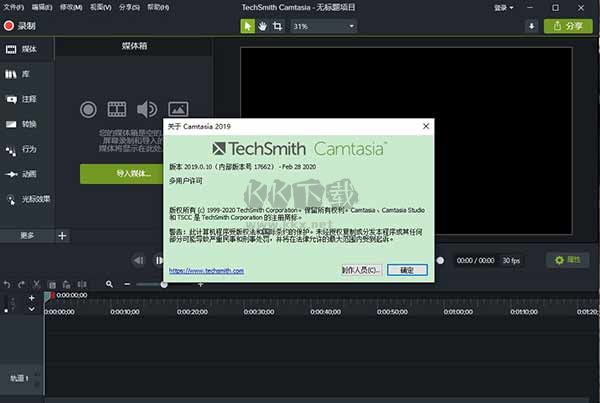600x403 pixels.
Task: Select the 轨道 1 track header
Action: point(21,378)
